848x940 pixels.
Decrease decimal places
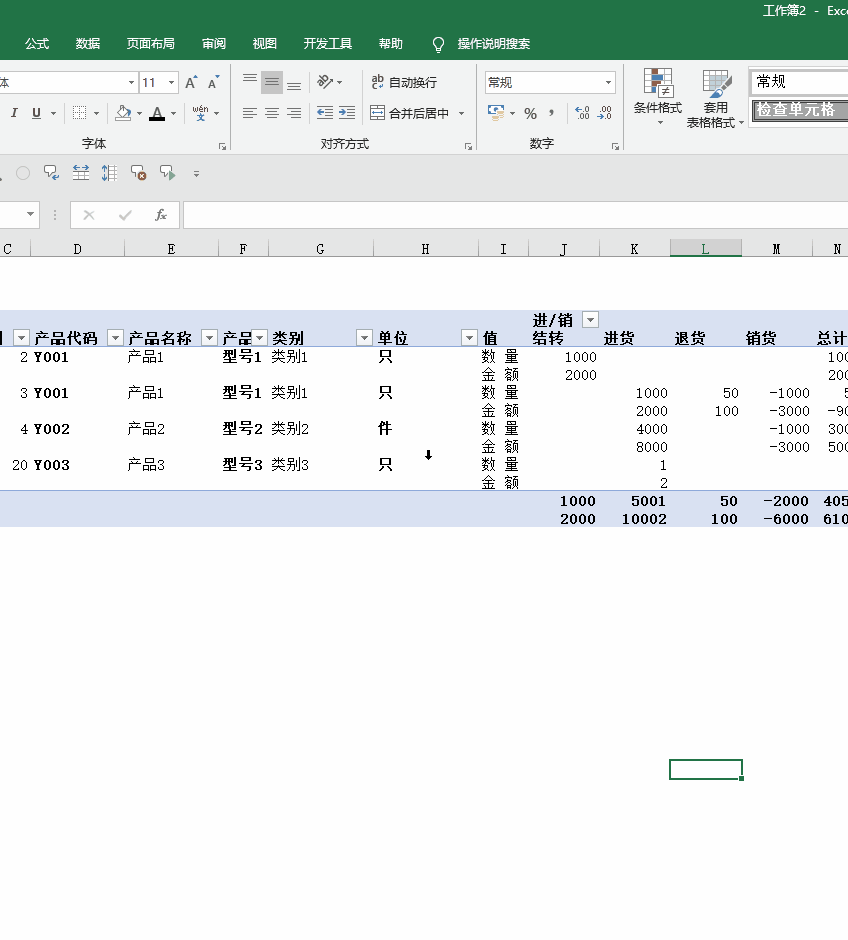point(605,113)
